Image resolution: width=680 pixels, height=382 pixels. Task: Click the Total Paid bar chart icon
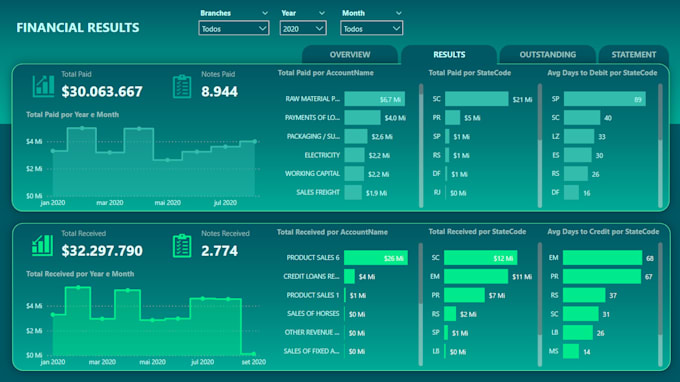43,86
